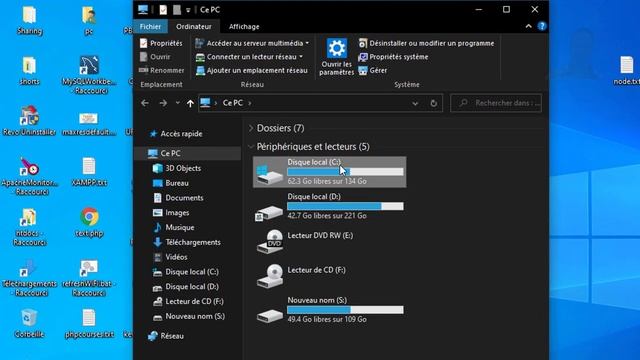Go back with the left arrow
640x360 pixels.
click(x=144, y=103)
